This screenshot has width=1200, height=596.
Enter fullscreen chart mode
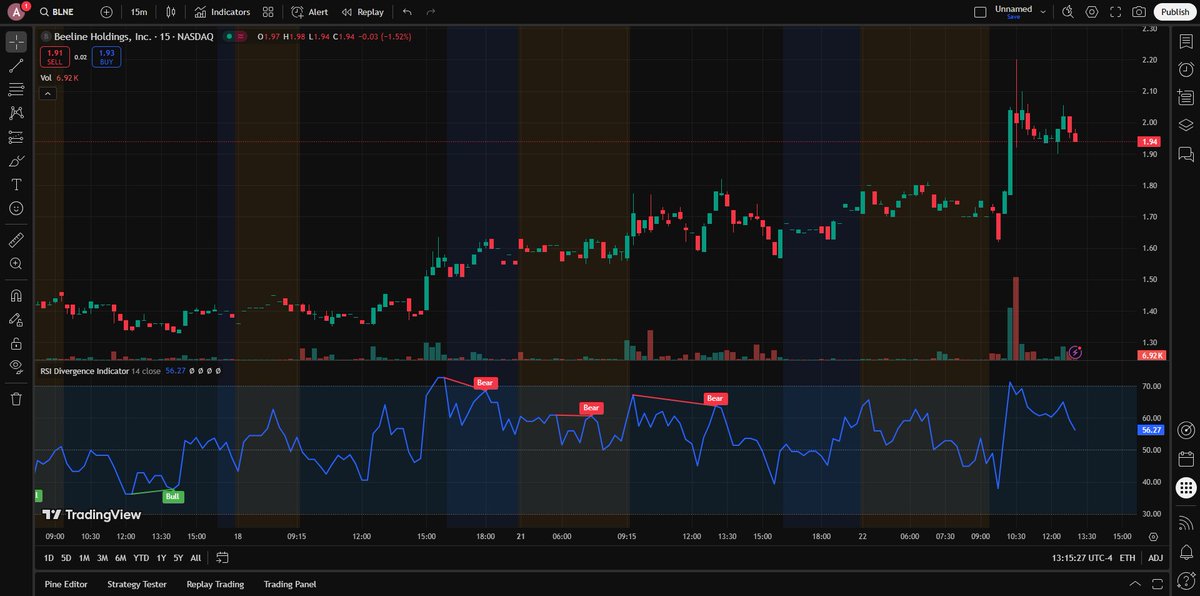pyautogui.click(x=1115, y=12)
